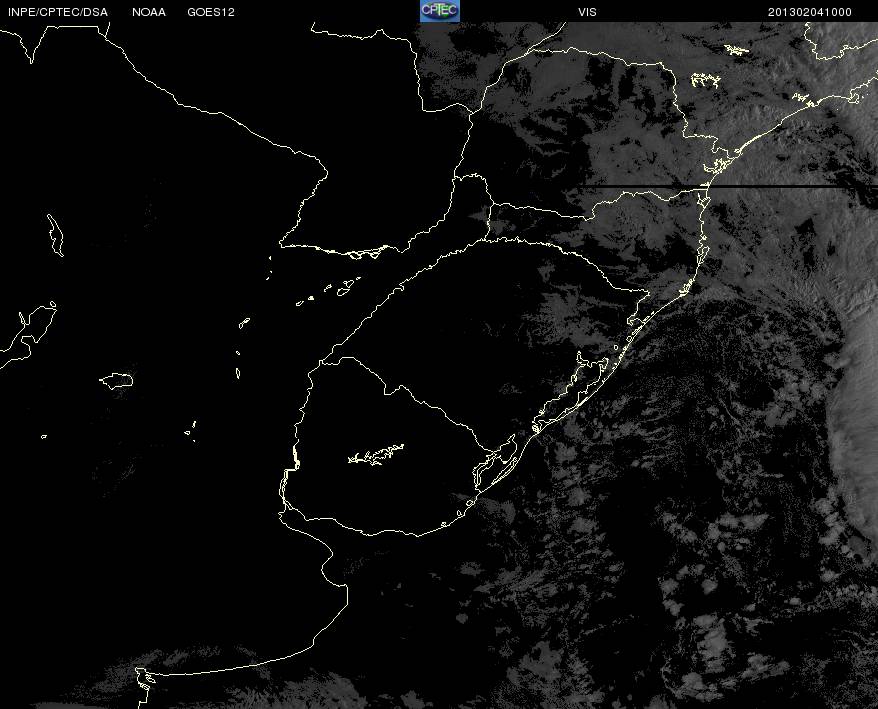
Task: Select the INPE/CPTEC/DSA header label
Action: [x=58, y=12]
